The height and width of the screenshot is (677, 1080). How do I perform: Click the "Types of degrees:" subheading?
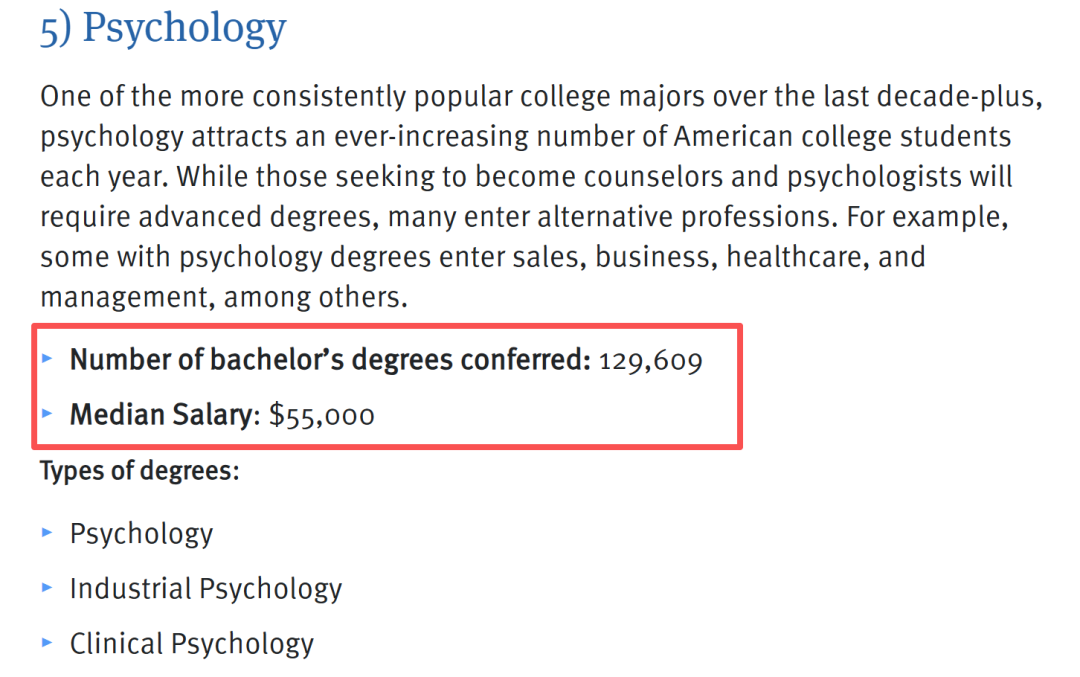pos(139,470)
